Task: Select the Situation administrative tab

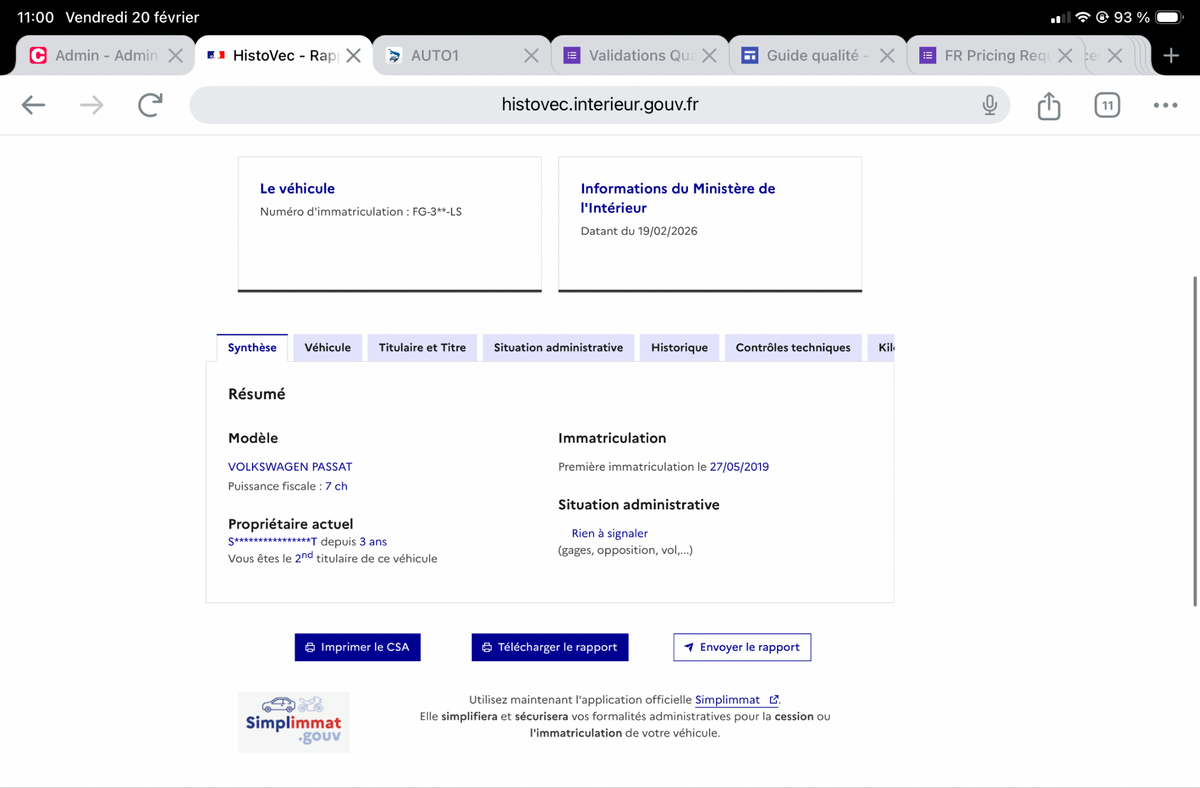Action: click(558, 348)
